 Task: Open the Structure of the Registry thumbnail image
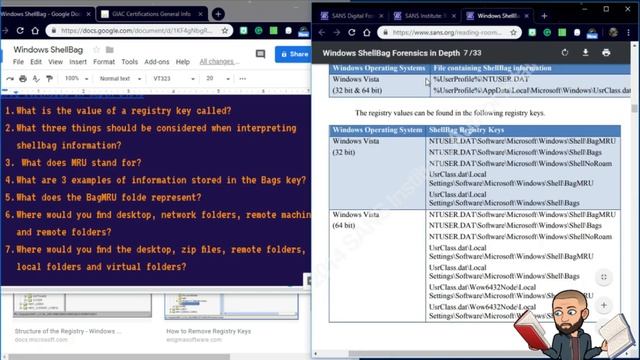click(82, 305)
